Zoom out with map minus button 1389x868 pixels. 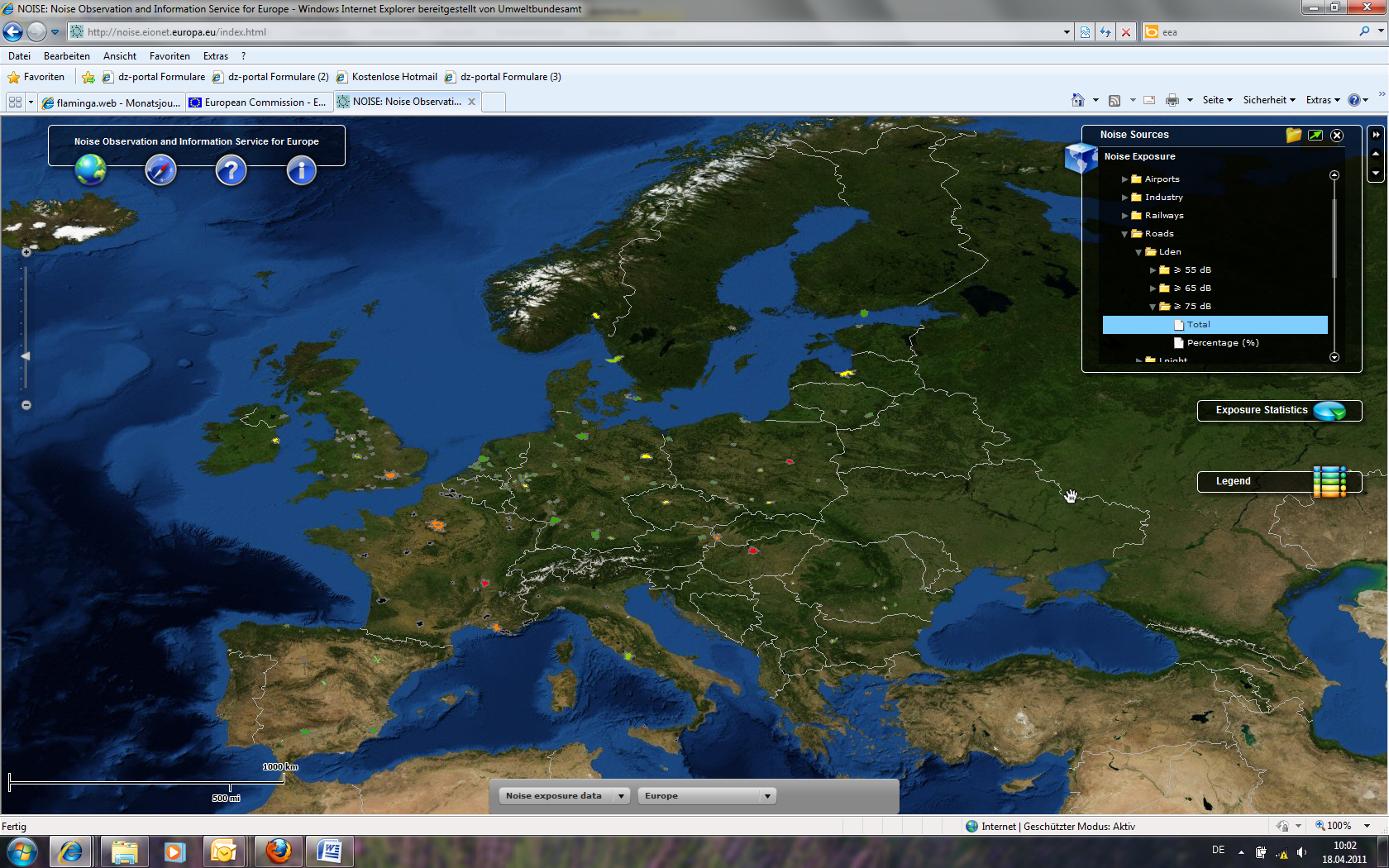pos(26,405)
